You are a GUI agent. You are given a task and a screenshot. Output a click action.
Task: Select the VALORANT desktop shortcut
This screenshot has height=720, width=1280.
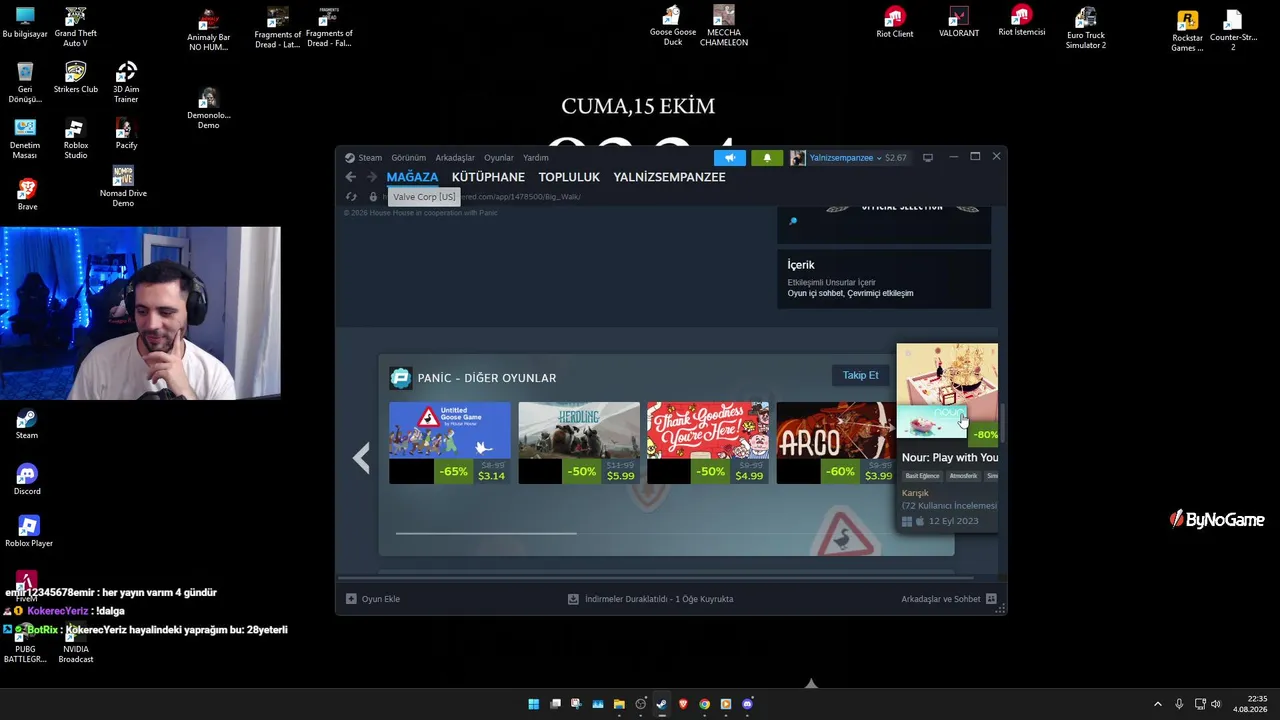[959, 22]
